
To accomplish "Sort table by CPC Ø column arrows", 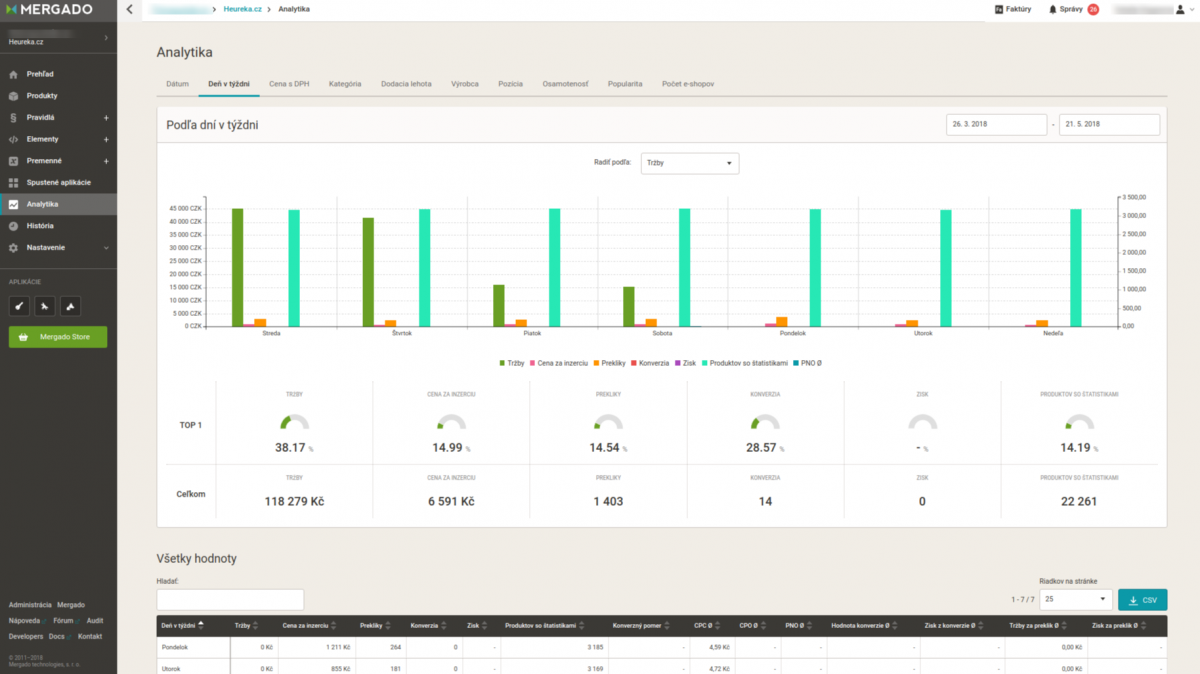I will pyautogui.click(x=717, y=625).
